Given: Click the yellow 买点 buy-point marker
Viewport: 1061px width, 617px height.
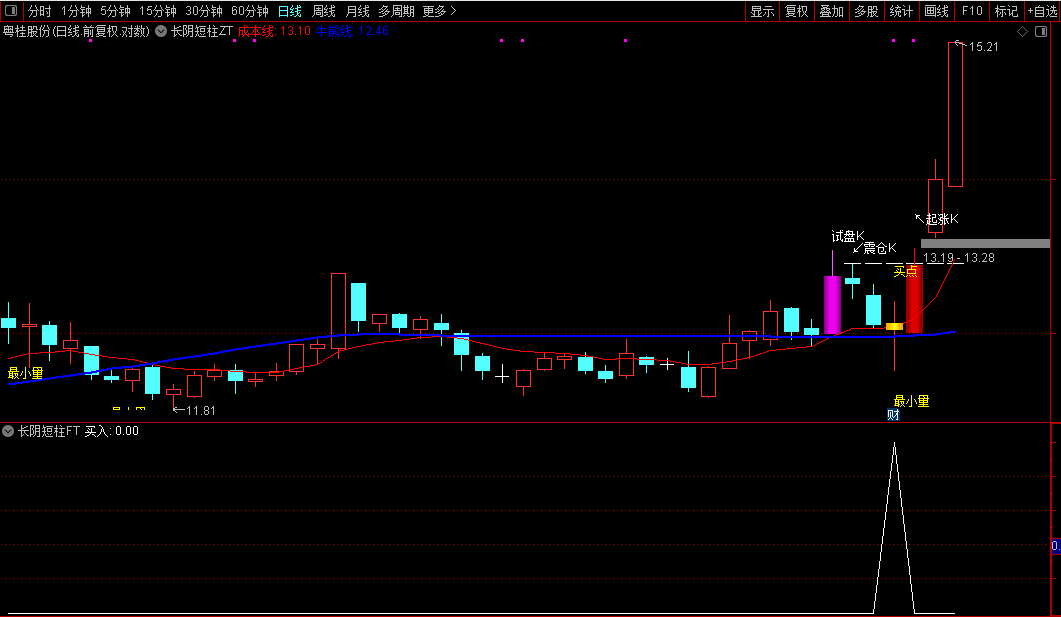Looking at the screenshot, I should [905, 271].
